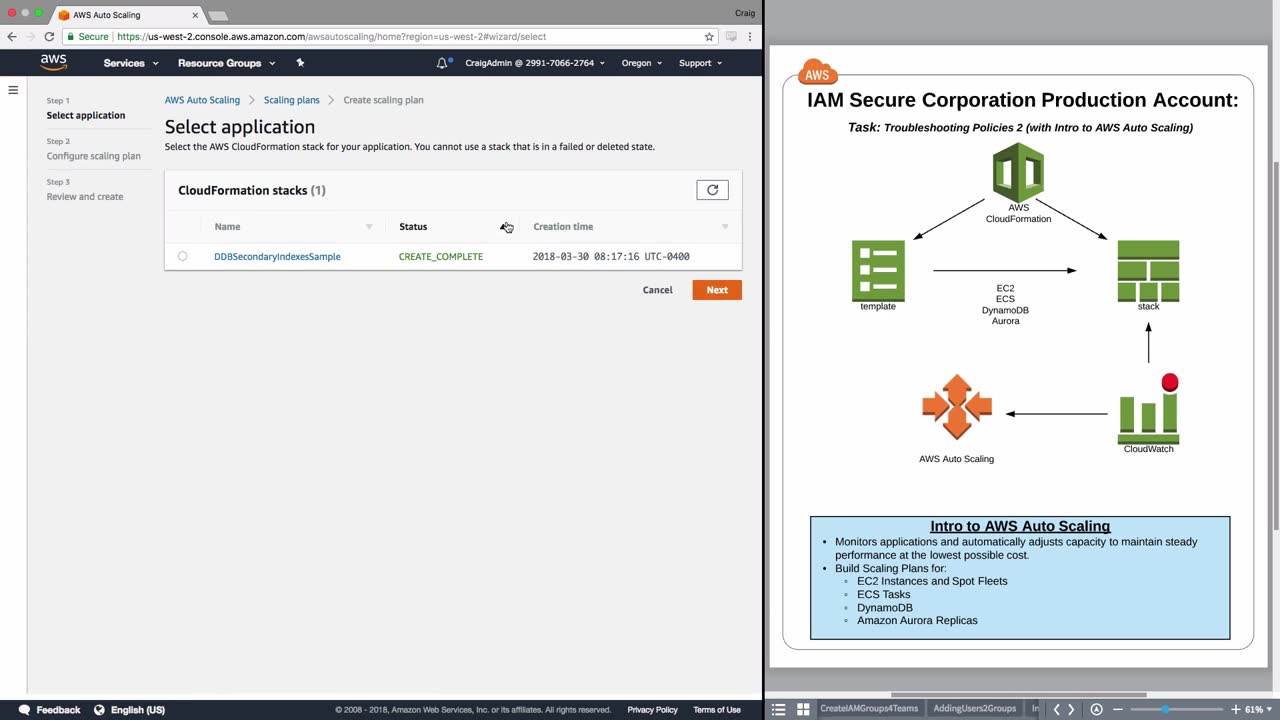Adjust the viewer zoom slider
This screenshot has height=720, width=1280.
[x=1165, y=709]
